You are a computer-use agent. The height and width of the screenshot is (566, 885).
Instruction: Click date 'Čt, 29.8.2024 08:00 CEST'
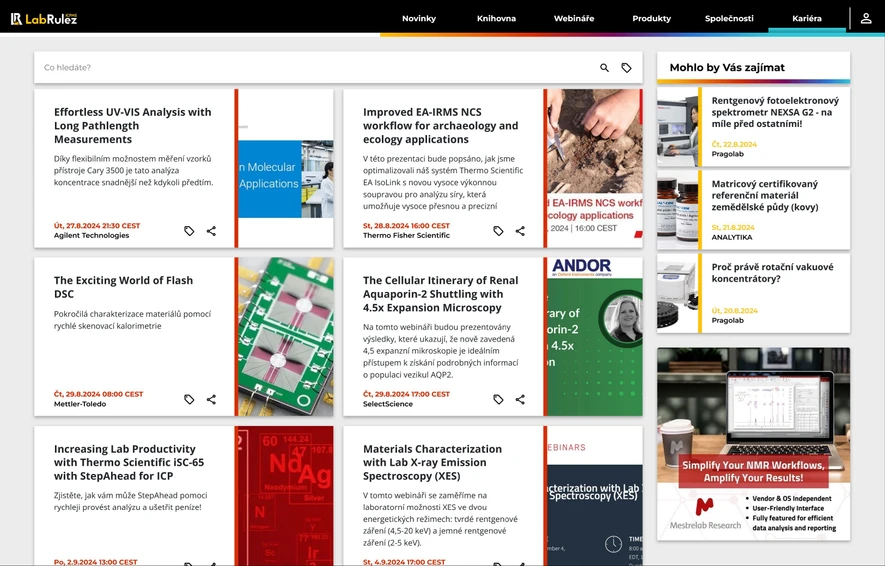coord(98,394)
